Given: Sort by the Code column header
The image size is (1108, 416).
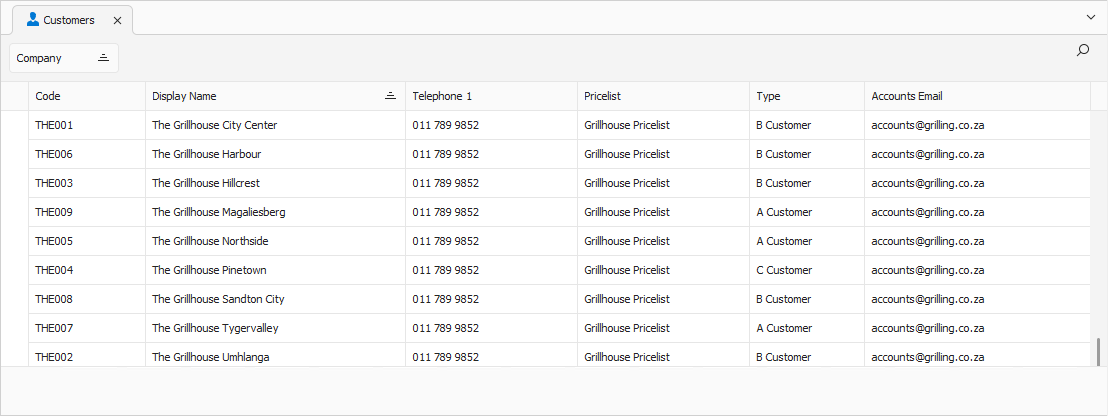Looking at the screenshot, I should (87, 96).
